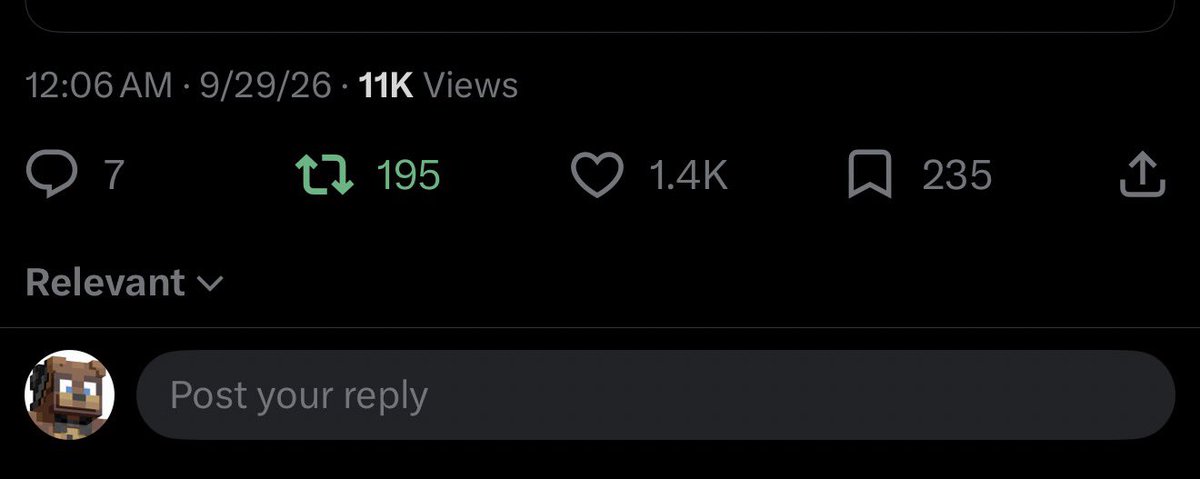The width and height of the screenshot is (1200, 479).
Task: Open the share sheet via upload arrow icon
Action: coord(1141,175)
